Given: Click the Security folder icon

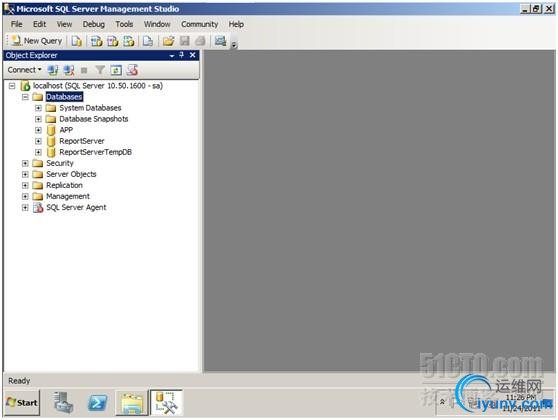Looking at the screenshot, I should (x=38, y=163).
